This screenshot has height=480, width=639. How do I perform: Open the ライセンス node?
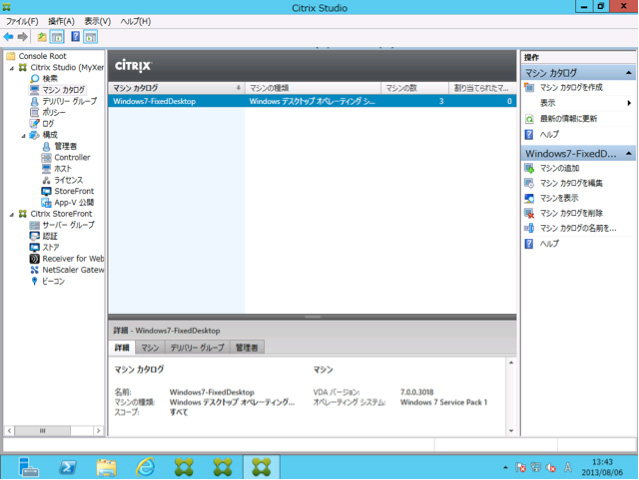68,180
